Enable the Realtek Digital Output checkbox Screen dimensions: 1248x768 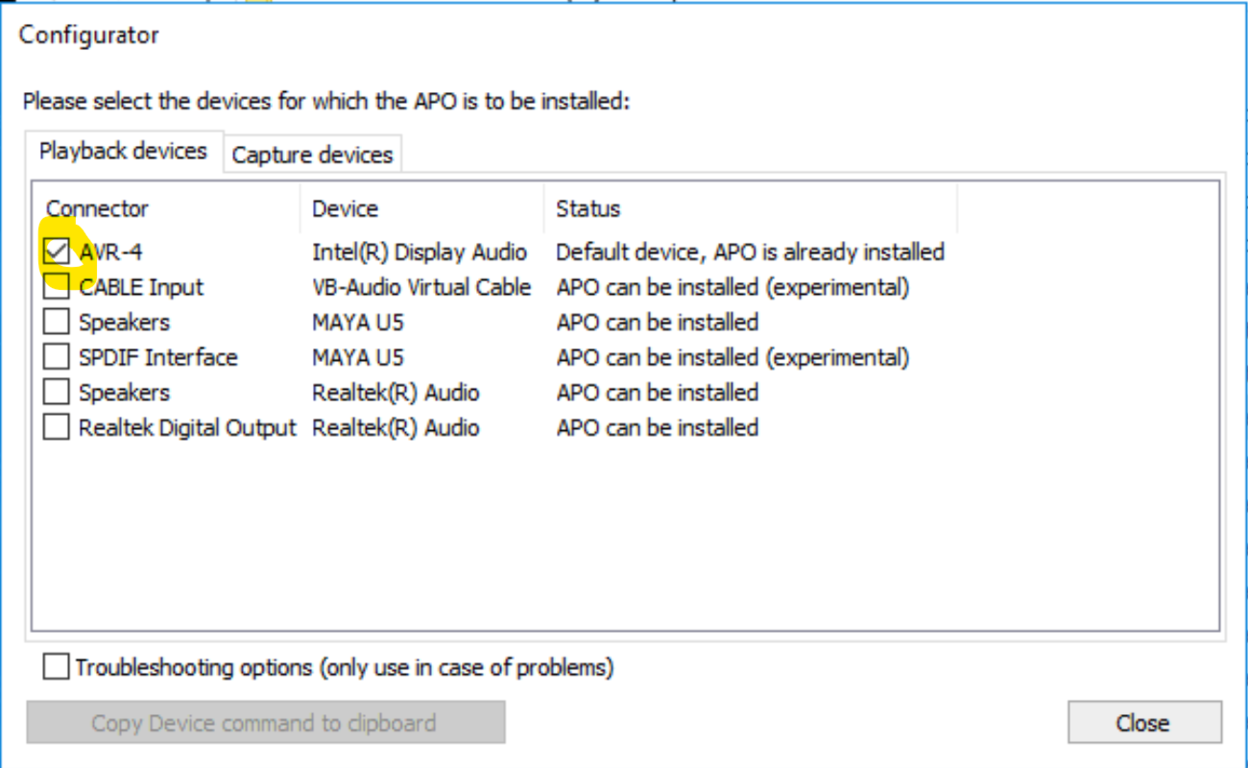56,427
